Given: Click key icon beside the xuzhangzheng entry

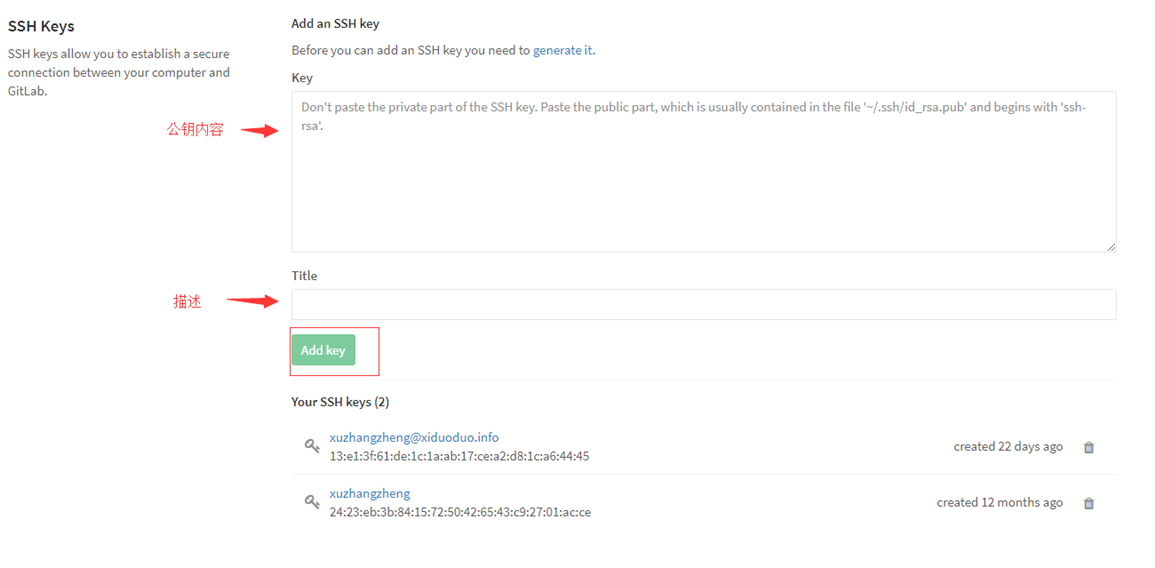Looking at the screenshot, I should pyautogui.click(x=312, y=502).
